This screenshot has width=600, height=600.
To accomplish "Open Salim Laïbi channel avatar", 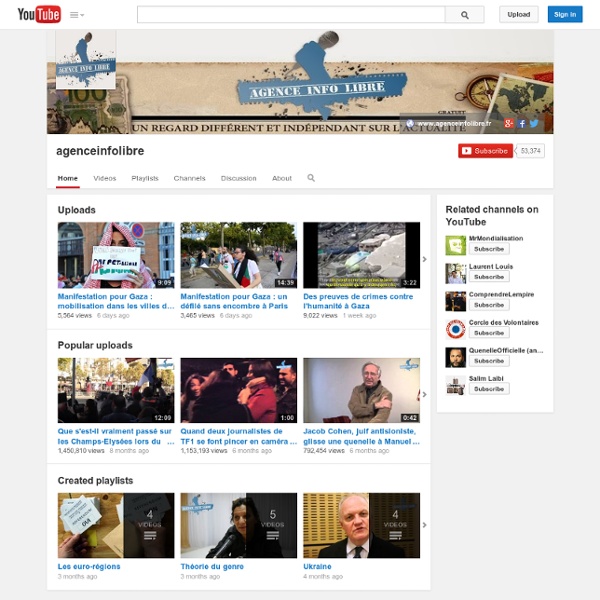I will (x=455, y=385).
